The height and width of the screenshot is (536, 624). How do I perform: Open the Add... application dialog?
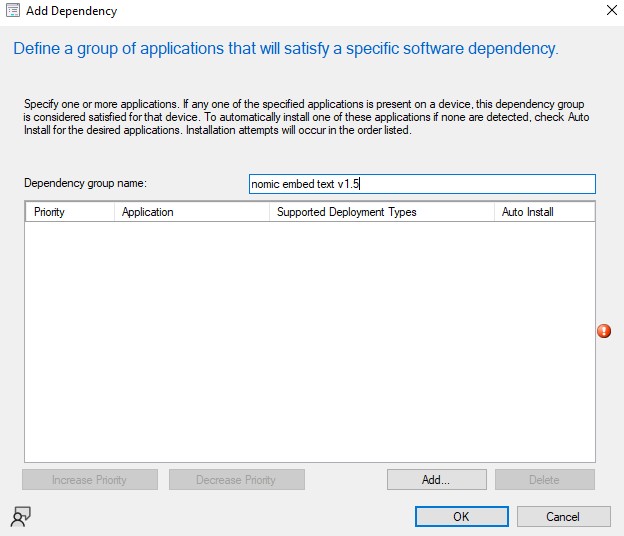coord(436,480)
